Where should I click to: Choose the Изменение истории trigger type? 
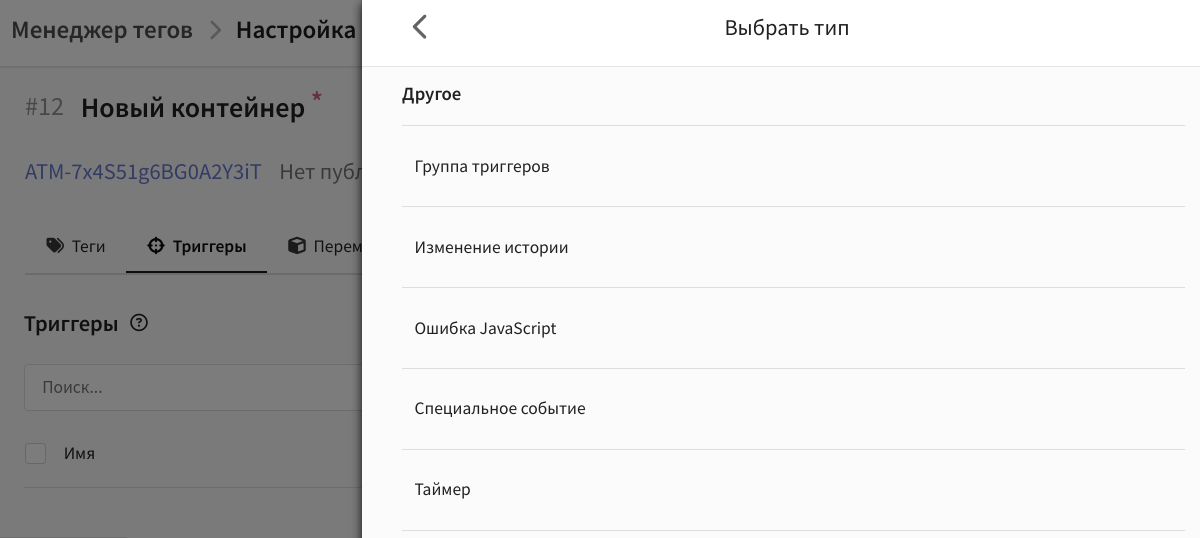click(793, 247)
